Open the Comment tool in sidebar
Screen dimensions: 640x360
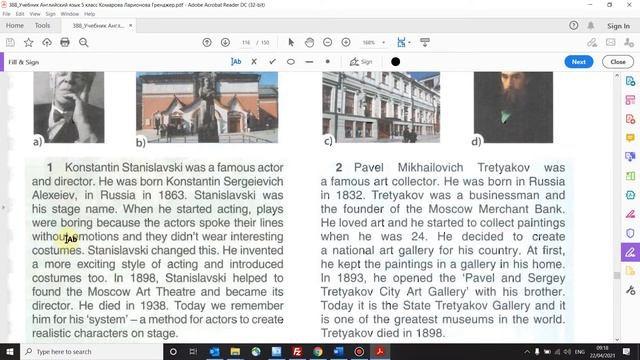630,138
